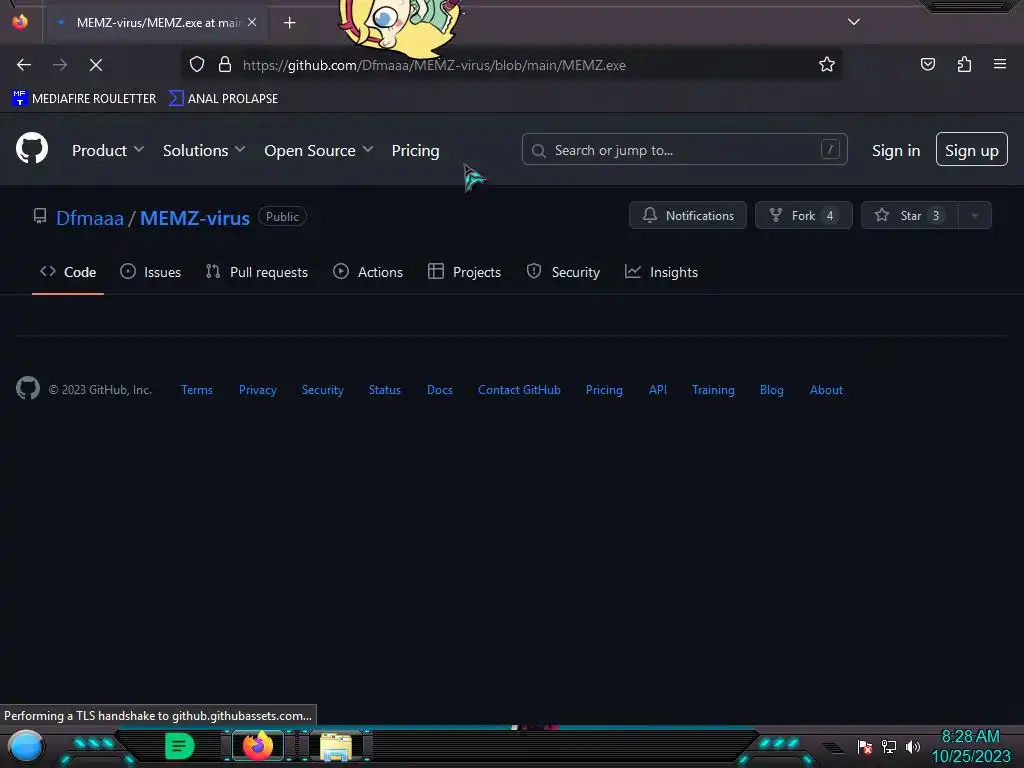Image resolution: width=1024 pixels, height=768 pixels.
Task: Click the GitHub logo in the header
Action: [32, 148]
